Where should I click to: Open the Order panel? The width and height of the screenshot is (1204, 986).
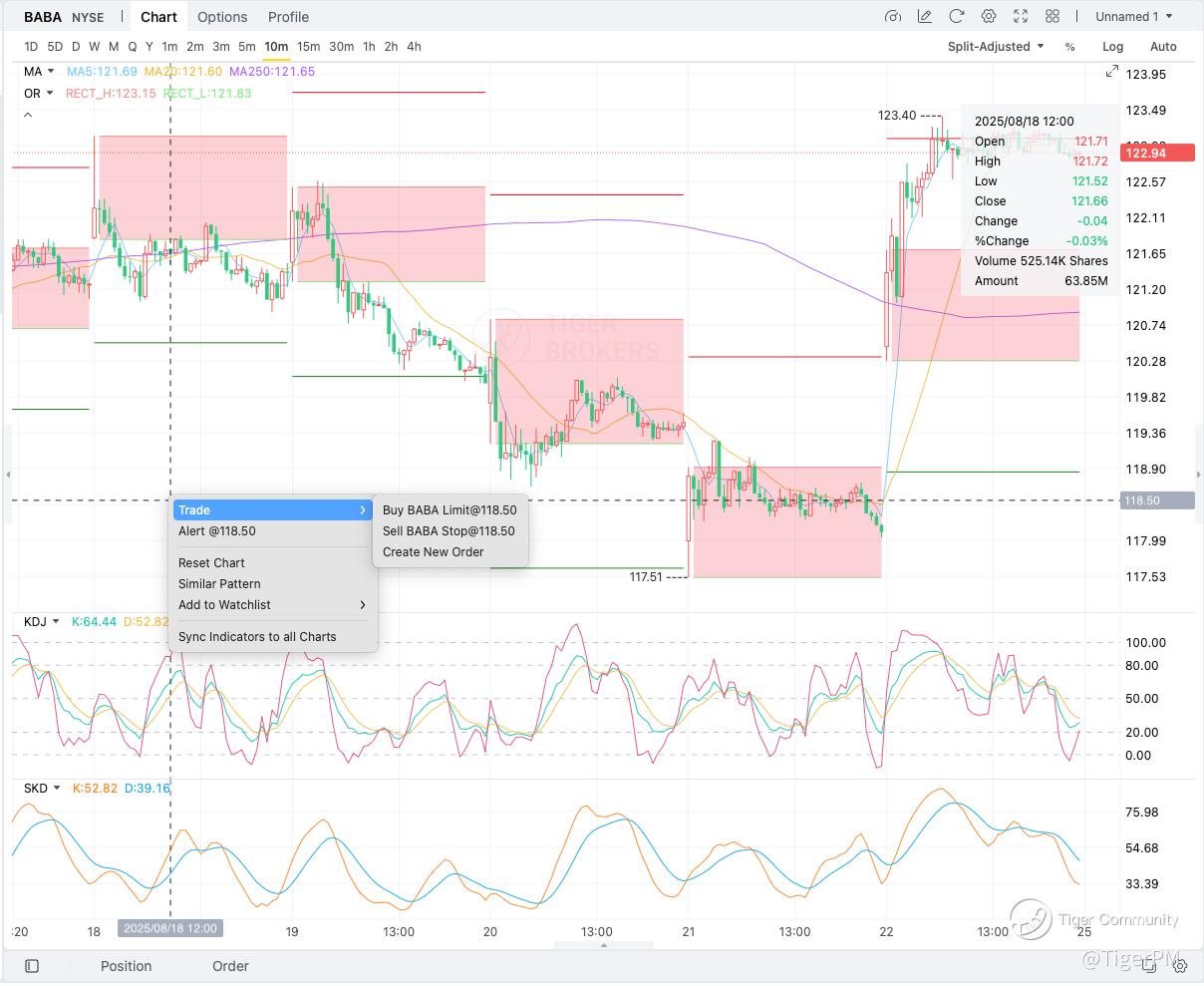pyautogui.click(x=230, y=966)
